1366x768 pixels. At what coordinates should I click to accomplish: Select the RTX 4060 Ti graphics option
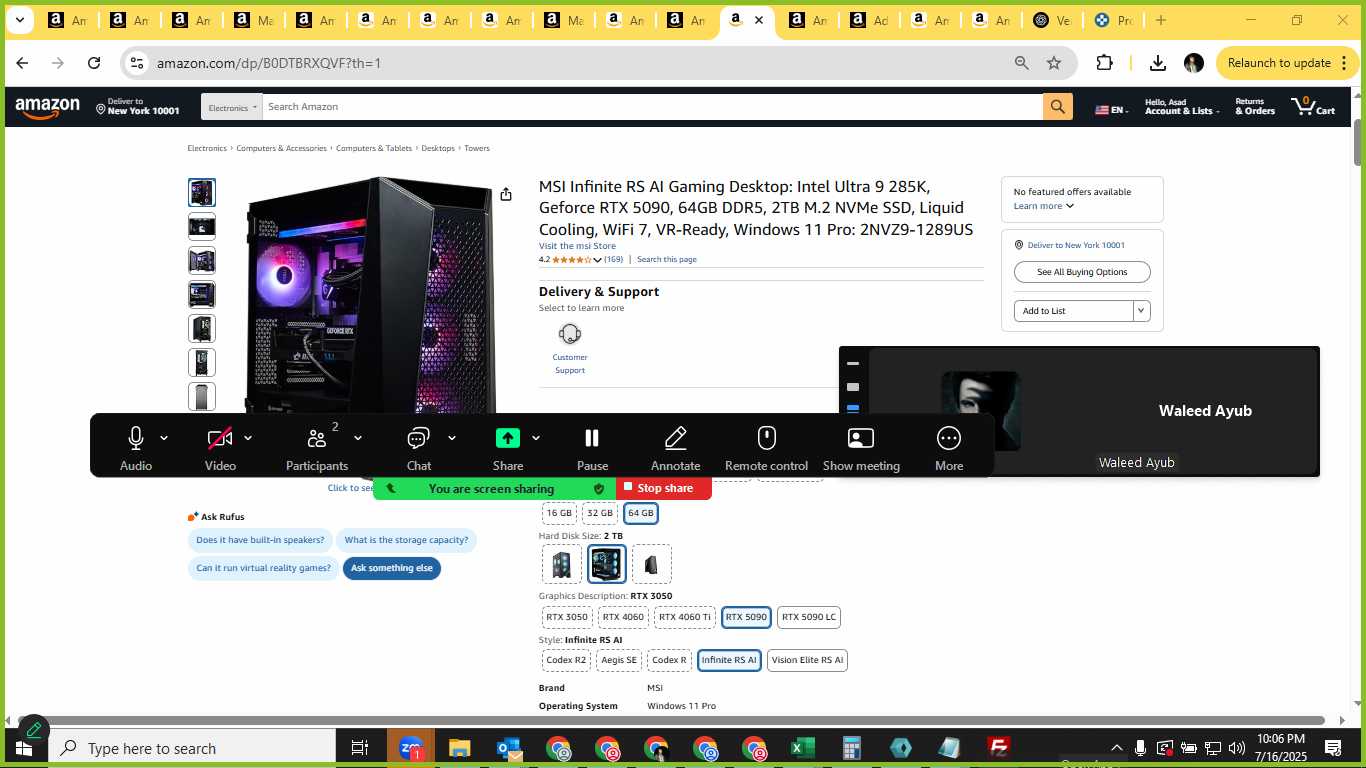(685, 617)
